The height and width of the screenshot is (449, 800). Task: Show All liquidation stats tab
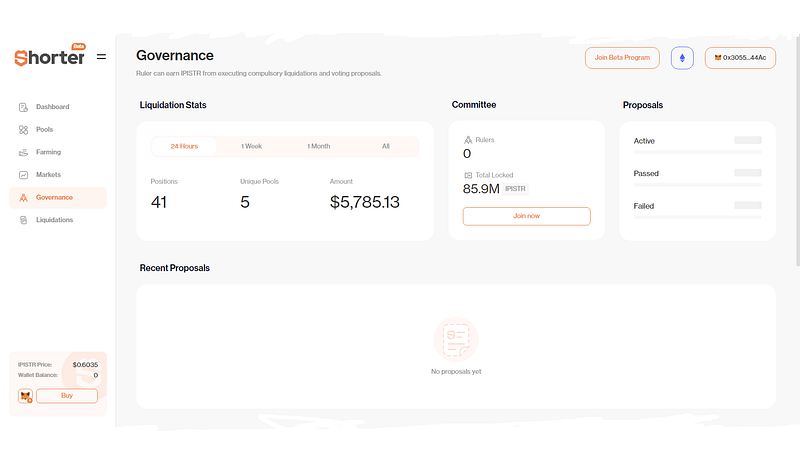[x=386, y=146]
